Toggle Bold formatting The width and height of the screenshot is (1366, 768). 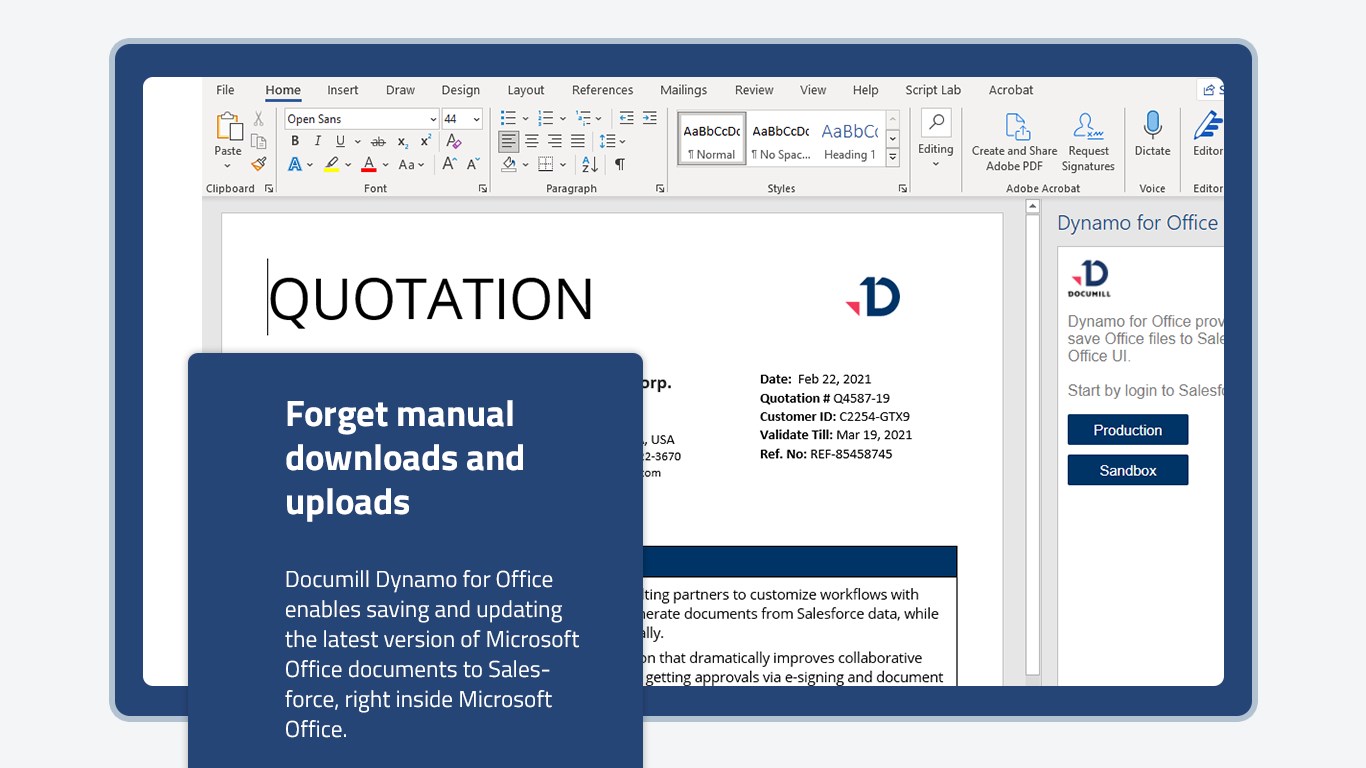(295, 141)
